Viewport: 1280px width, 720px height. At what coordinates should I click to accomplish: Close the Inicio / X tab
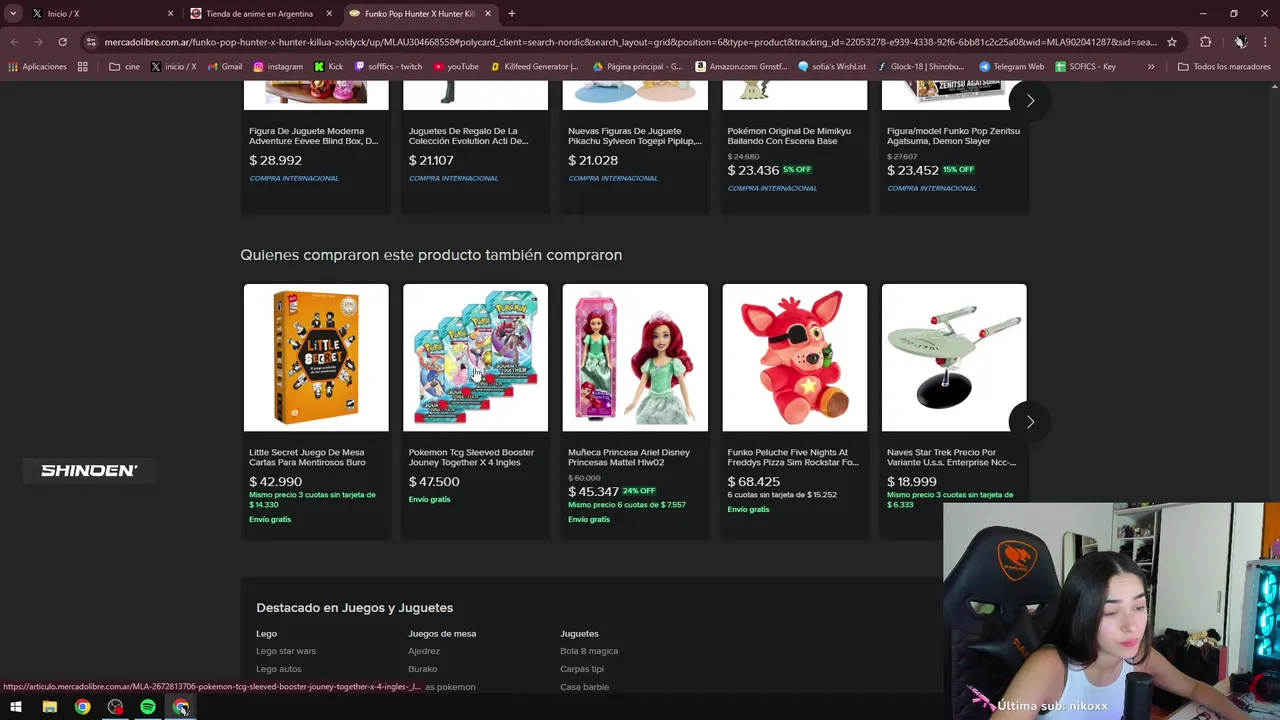(x=170, y=14)
